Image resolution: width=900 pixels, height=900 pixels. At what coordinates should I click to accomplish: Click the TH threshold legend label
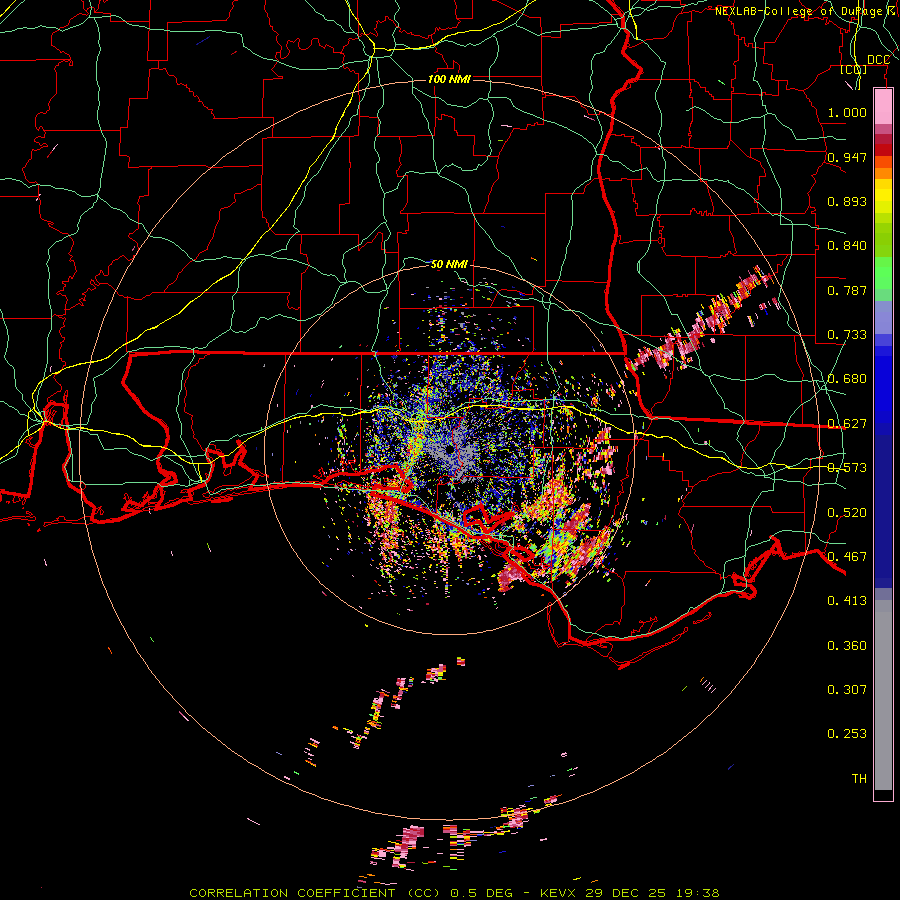click(859, 779)
